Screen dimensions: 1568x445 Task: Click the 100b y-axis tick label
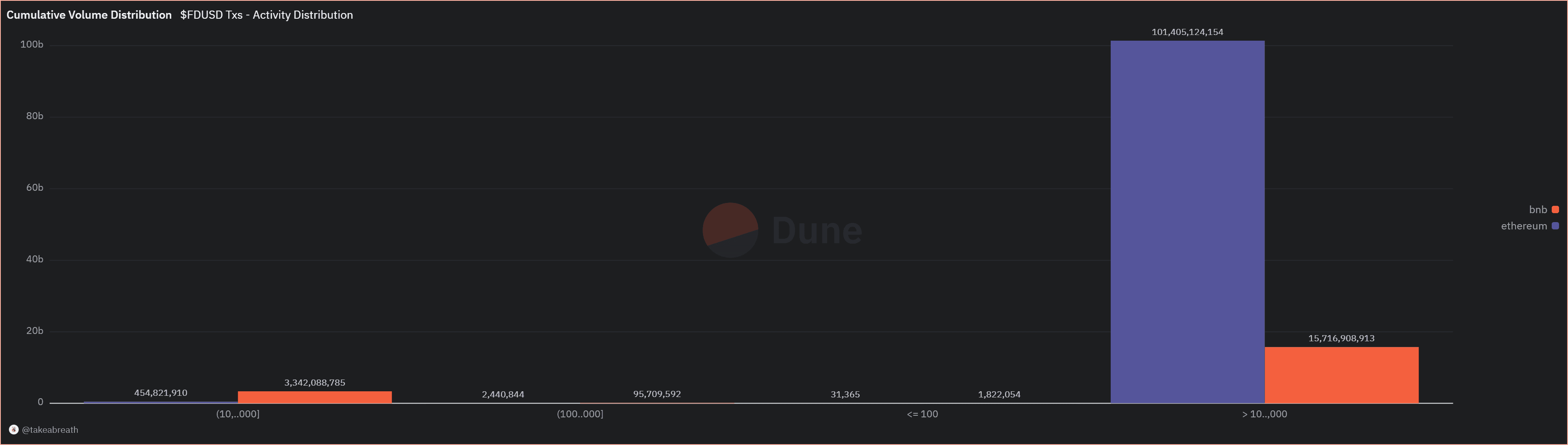(32, 44)
